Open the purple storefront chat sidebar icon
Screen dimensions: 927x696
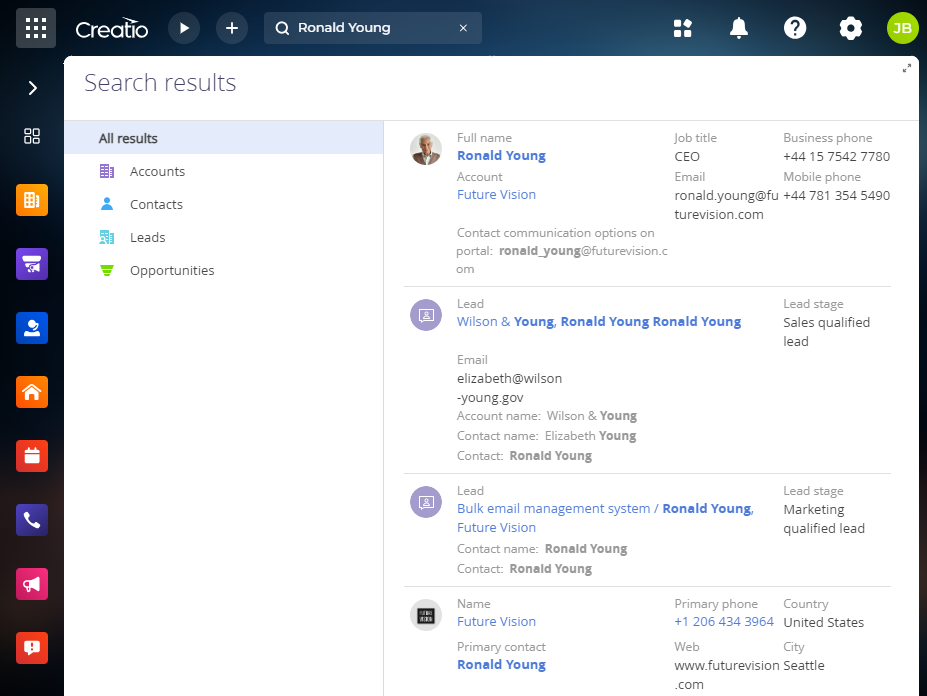[x=32, y=264]
